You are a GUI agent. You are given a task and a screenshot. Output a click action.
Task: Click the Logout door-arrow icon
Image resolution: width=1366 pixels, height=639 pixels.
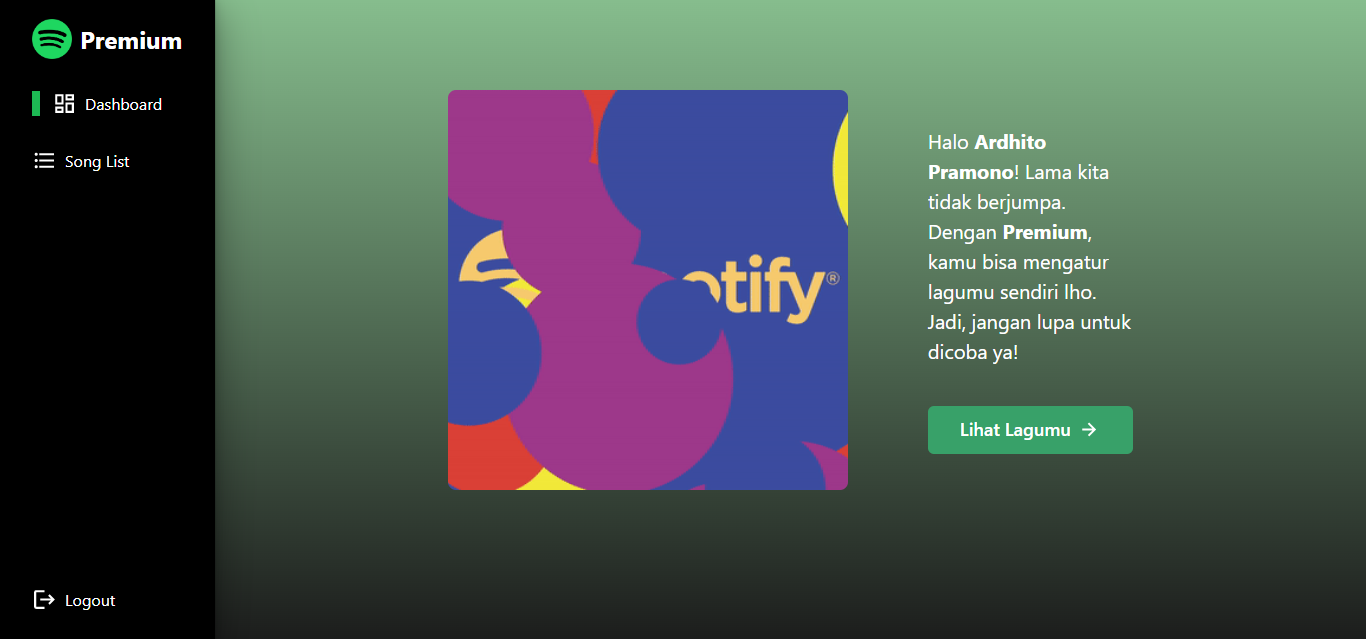44,600
